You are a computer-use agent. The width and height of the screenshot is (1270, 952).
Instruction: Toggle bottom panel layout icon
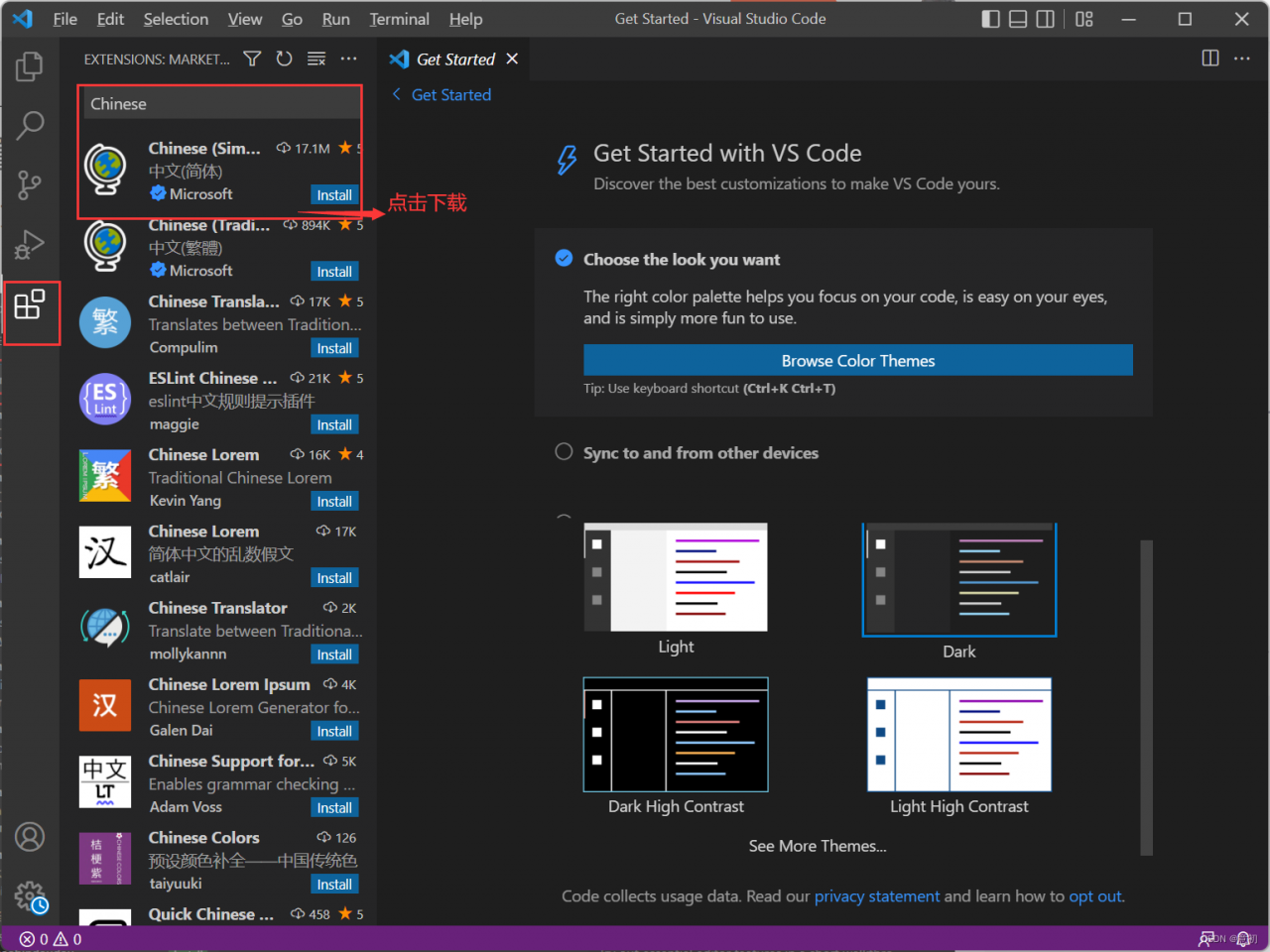[x=1018, y=19]
